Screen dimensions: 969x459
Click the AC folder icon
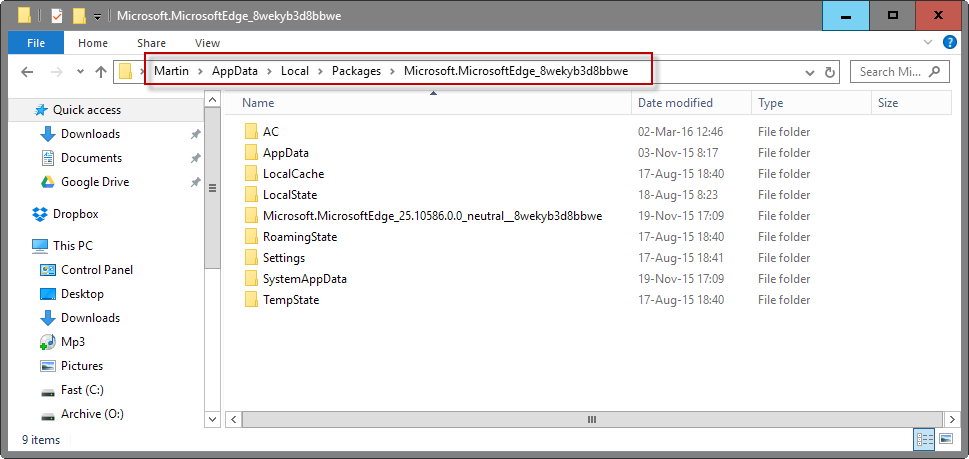pyautogui.click(x=250, y=131)
